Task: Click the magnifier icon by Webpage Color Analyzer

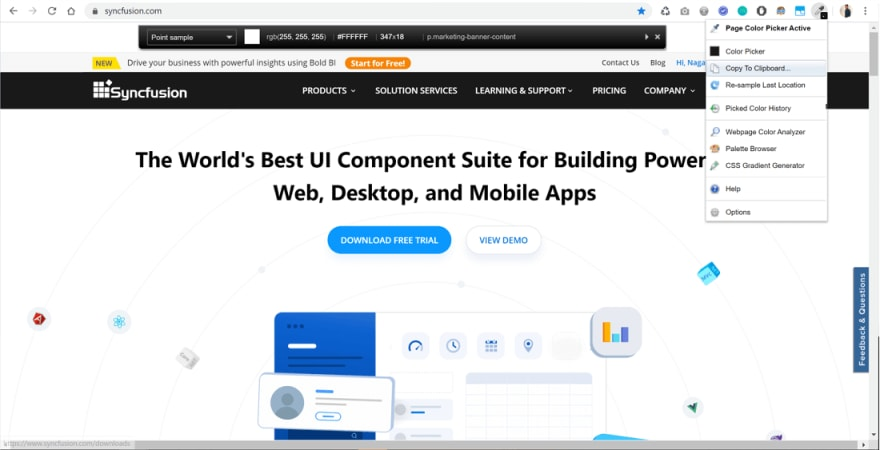Action: (714, 132)
